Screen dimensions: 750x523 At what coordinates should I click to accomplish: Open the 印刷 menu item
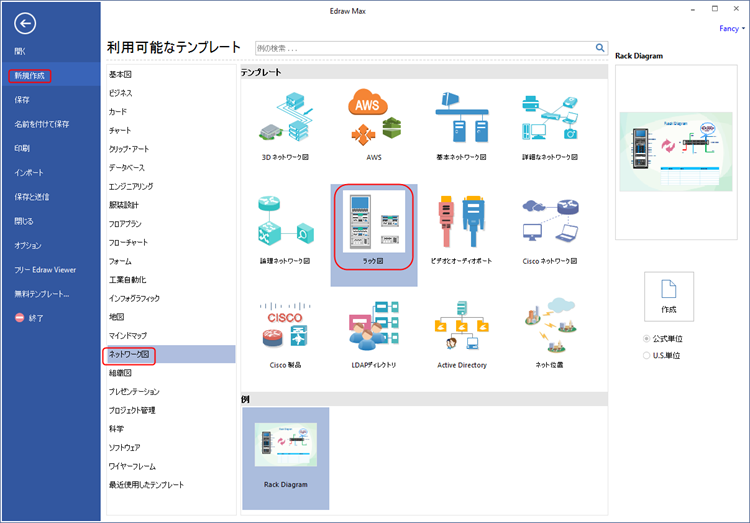22,148
